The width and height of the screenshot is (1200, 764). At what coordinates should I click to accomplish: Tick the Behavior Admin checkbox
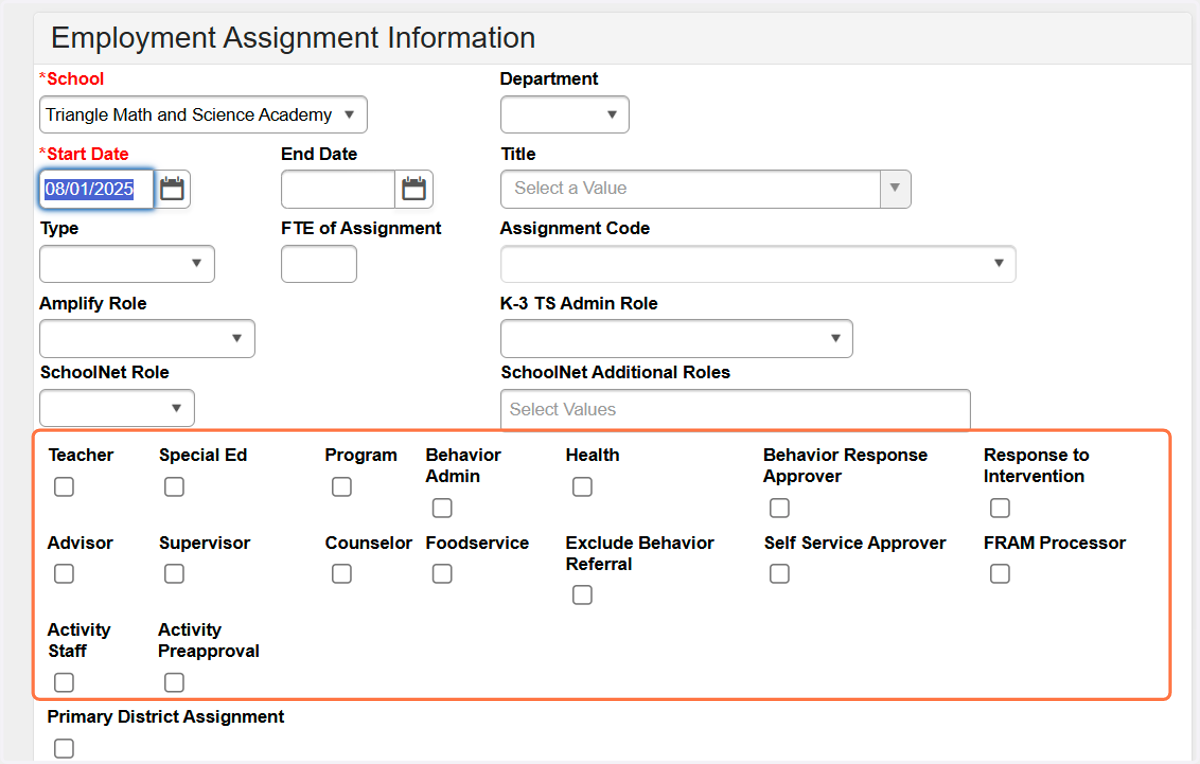442,508
